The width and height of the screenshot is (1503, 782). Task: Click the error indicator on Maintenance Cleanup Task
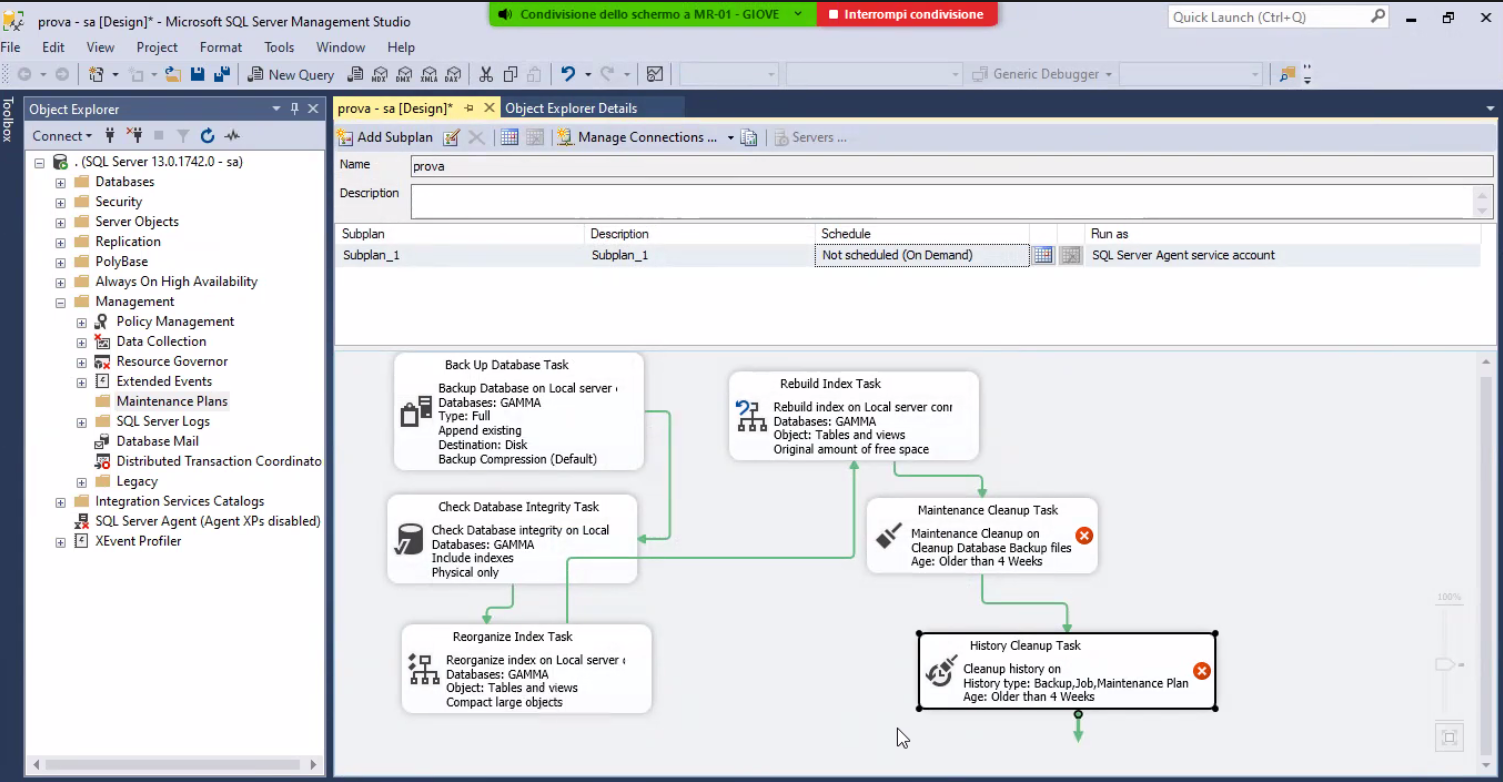[1083, 535]
